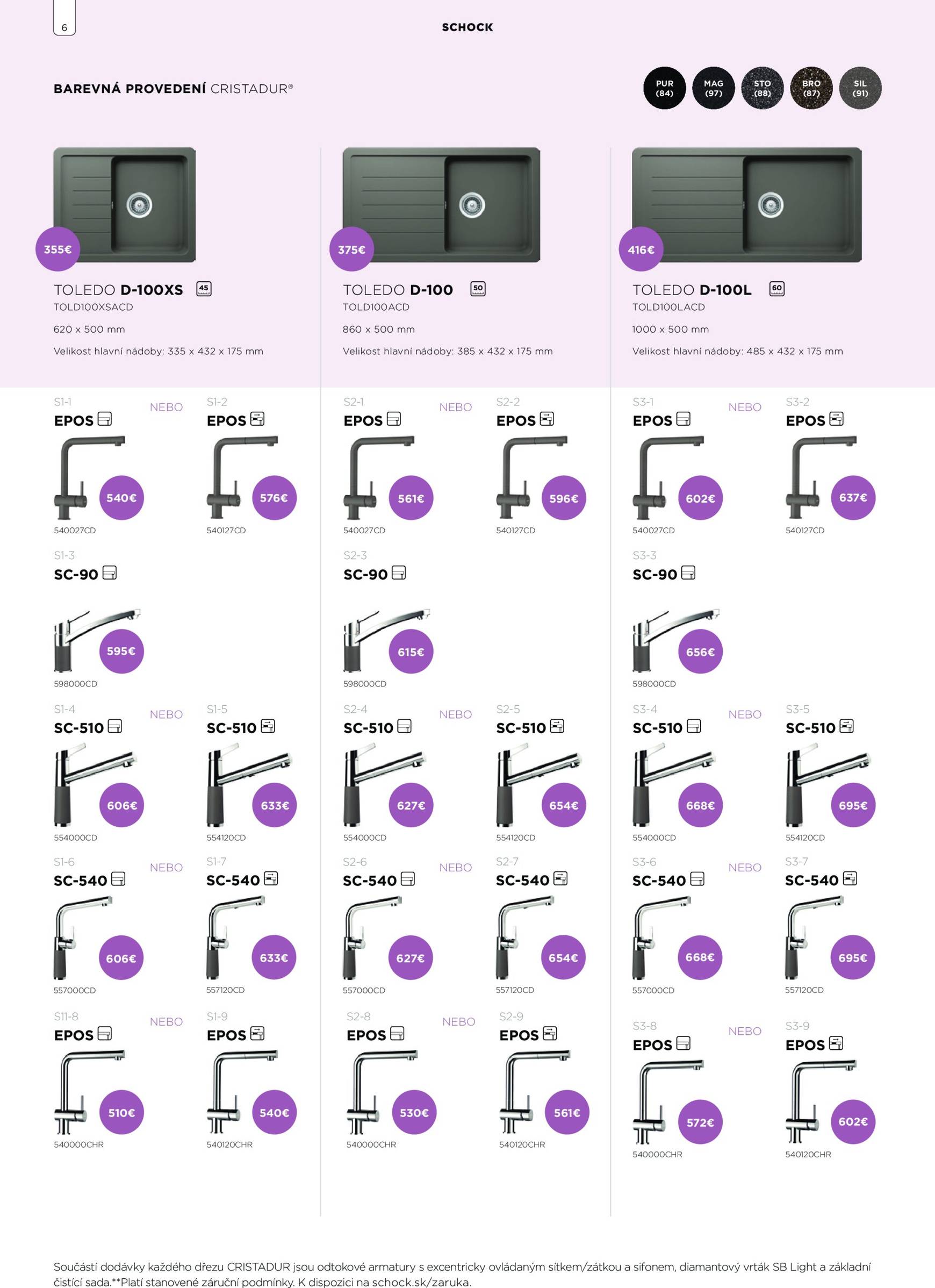Click the 50 cabinet-size icon beside TOLEDO D-100
The height and width of the screenshot is (1288, 935).
tap(478, 289)
